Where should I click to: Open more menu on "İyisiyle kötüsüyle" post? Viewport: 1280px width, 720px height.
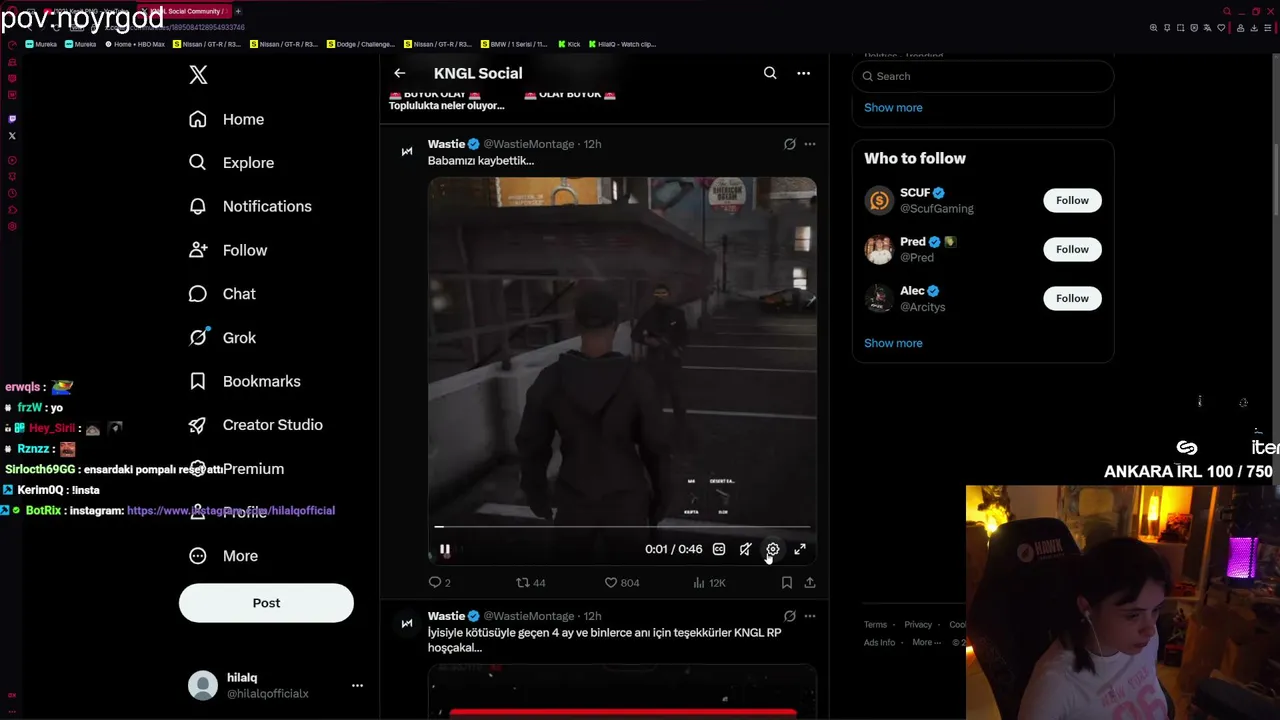(810, 616)
